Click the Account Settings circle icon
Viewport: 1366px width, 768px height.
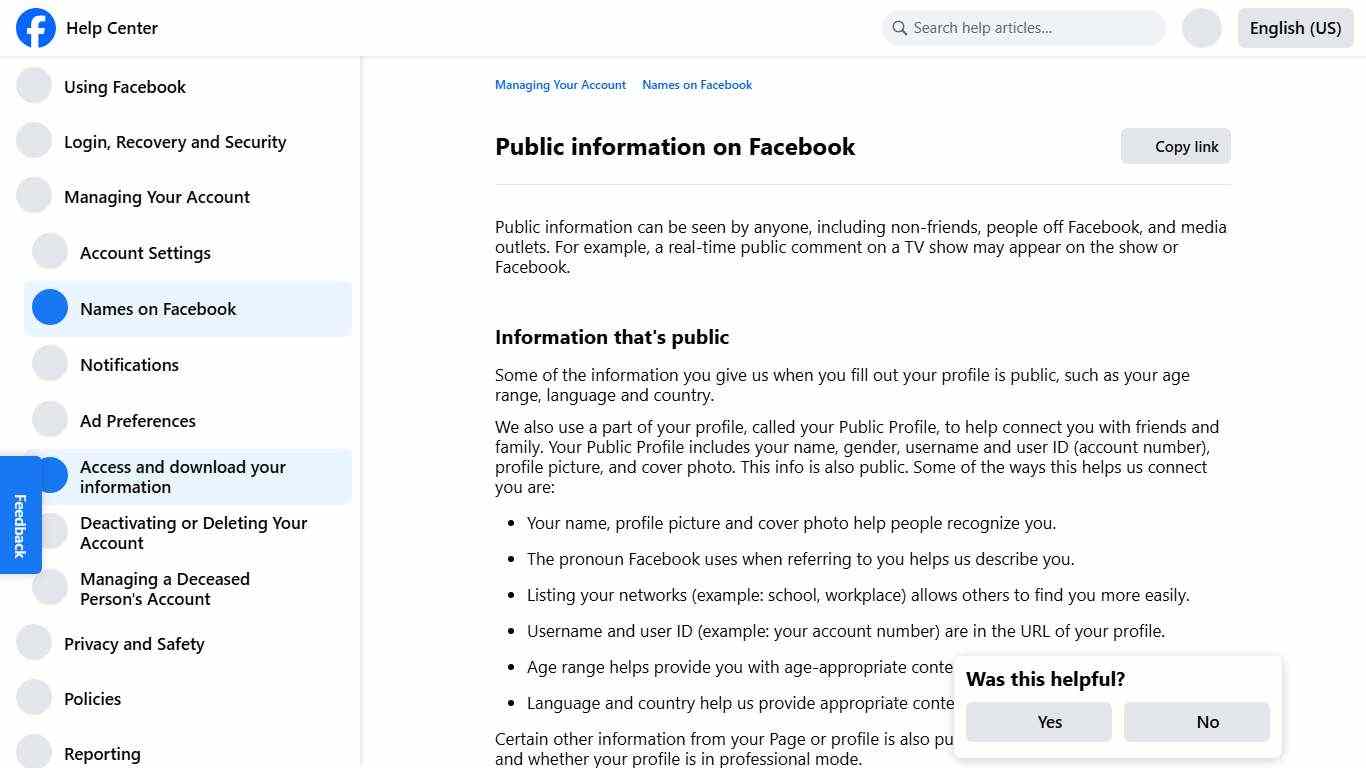click(50, 251)
